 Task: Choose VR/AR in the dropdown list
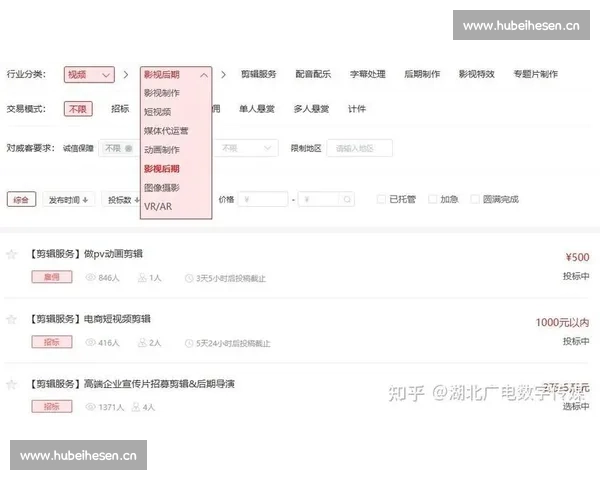(x=158, y=207)
